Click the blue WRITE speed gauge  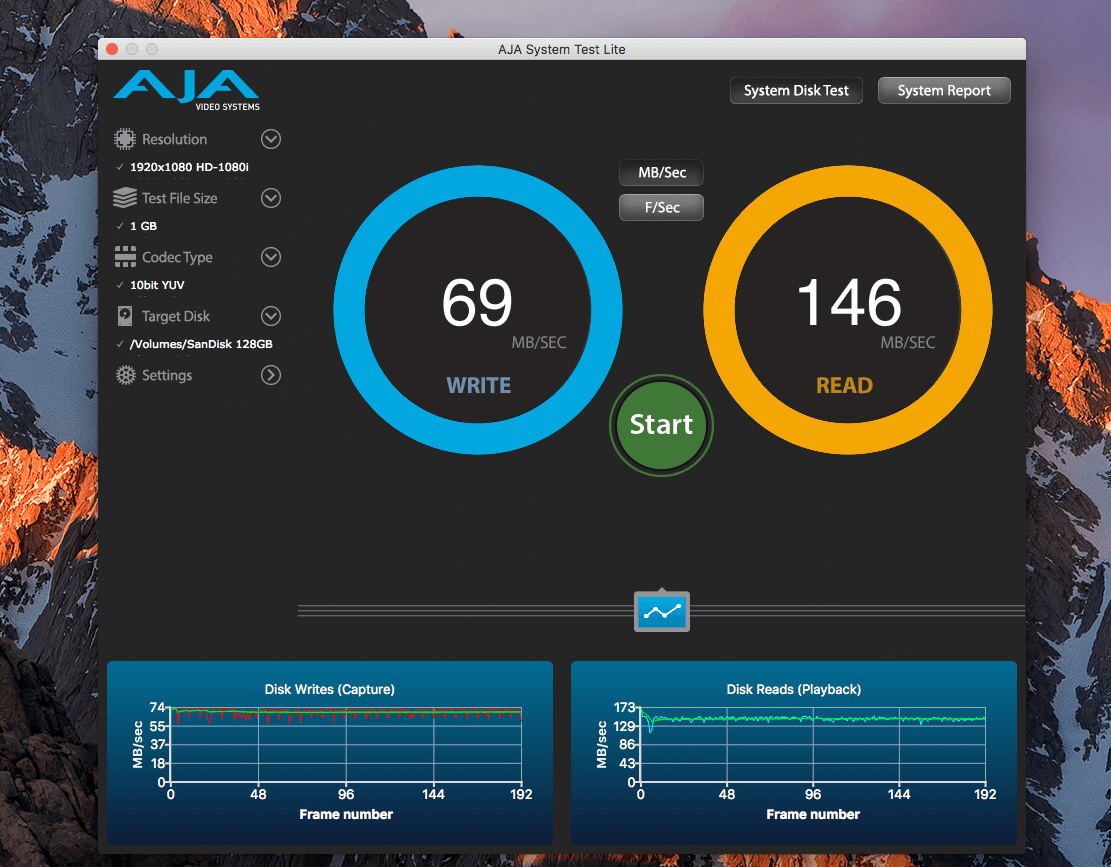(478, 310)
